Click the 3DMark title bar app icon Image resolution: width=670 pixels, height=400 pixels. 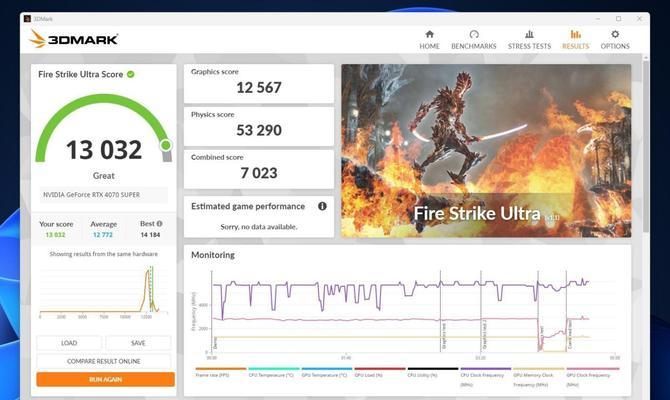point(27,19)
